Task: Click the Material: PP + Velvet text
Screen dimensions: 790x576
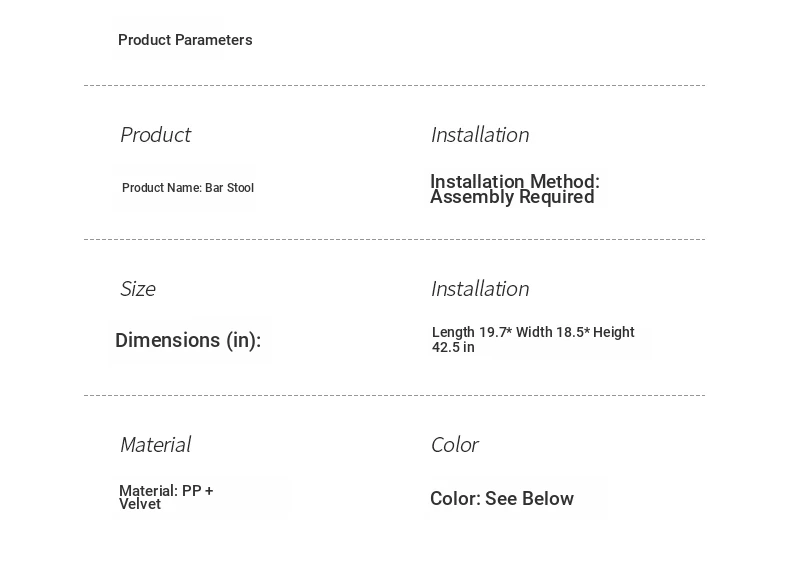Action: (x=166, y=497)
